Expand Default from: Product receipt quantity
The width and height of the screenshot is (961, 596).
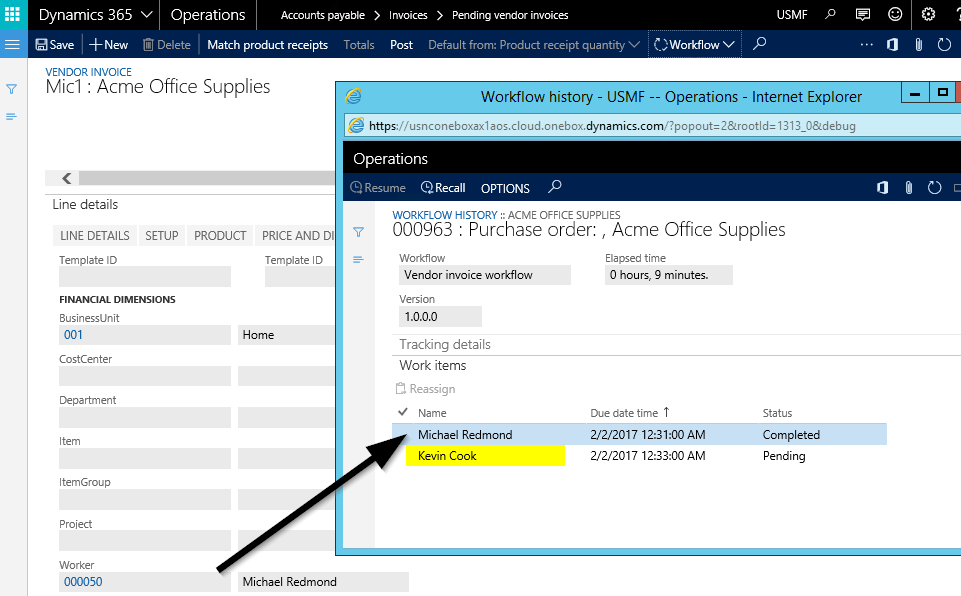pos(534,45)
